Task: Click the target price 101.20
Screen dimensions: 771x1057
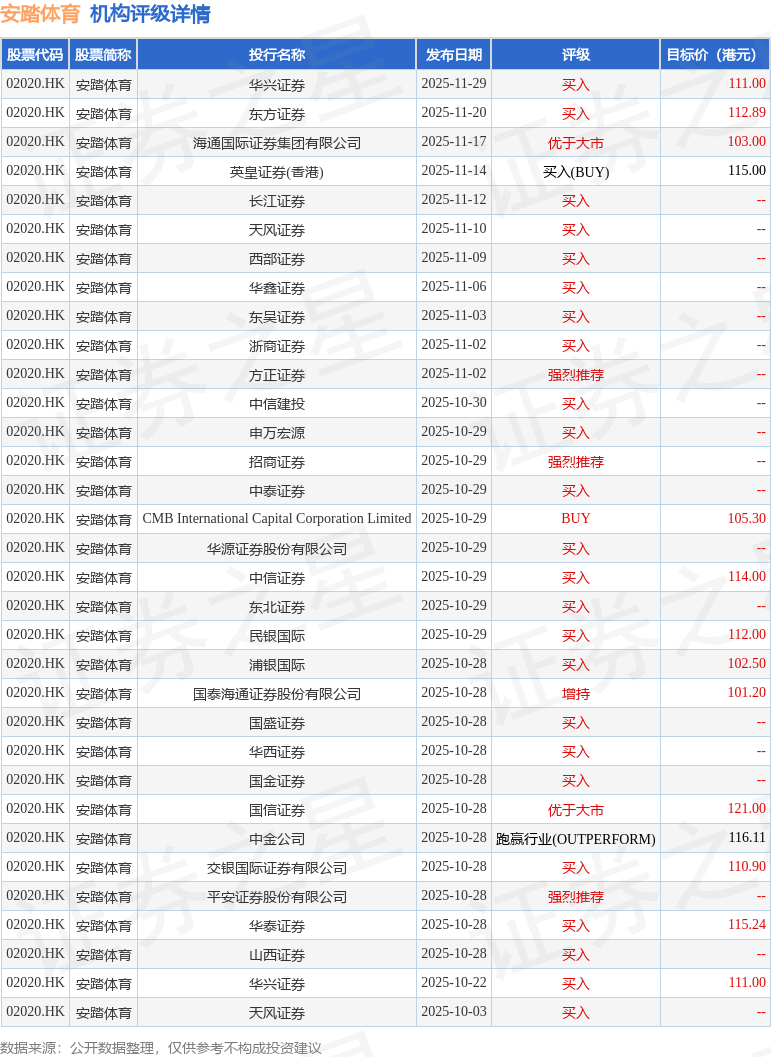Action: 747,692
